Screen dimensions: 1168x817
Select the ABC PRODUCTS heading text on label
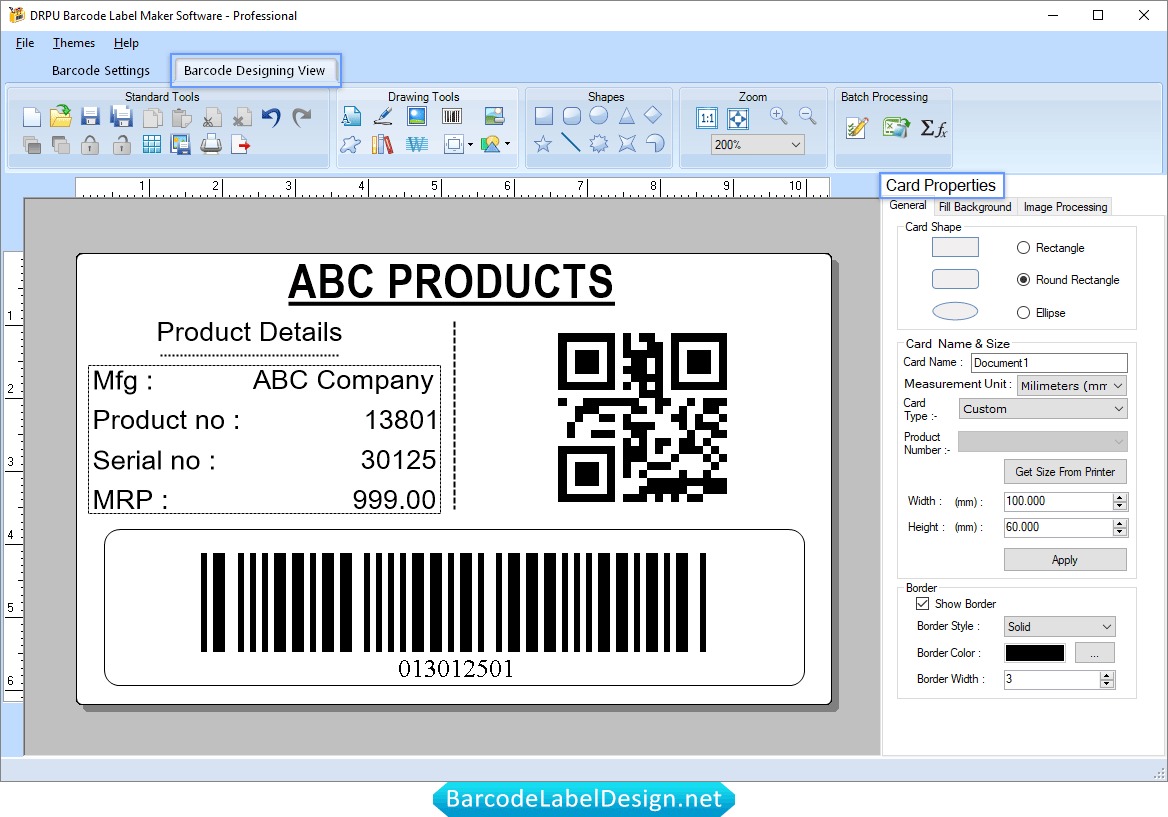pyautogui.click(x=451, y=283)
